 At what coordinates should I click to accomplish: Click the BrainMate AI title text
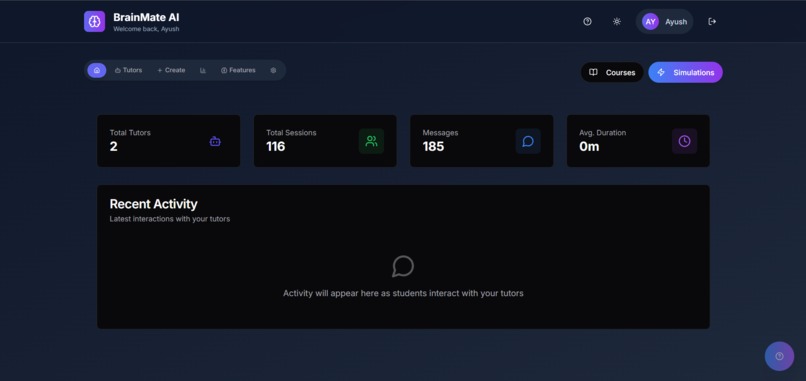[146, 17]
